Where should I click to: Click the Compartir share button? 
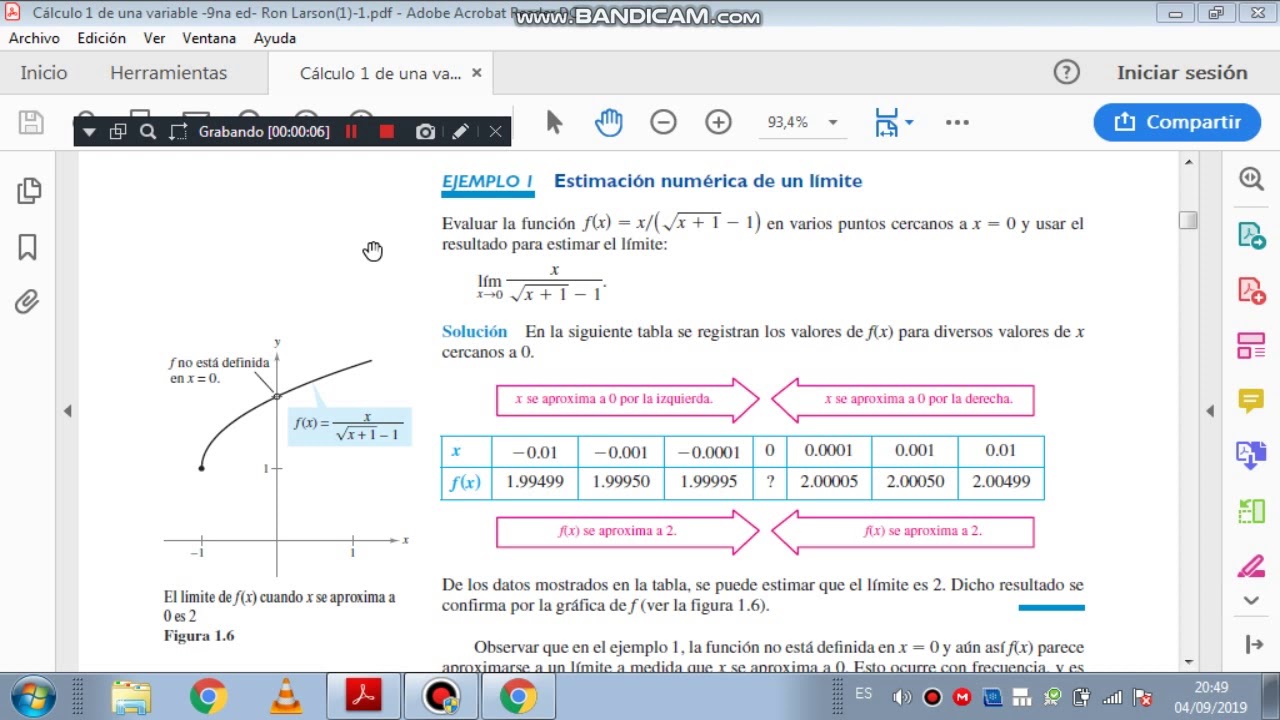(x=1176, y=122)
